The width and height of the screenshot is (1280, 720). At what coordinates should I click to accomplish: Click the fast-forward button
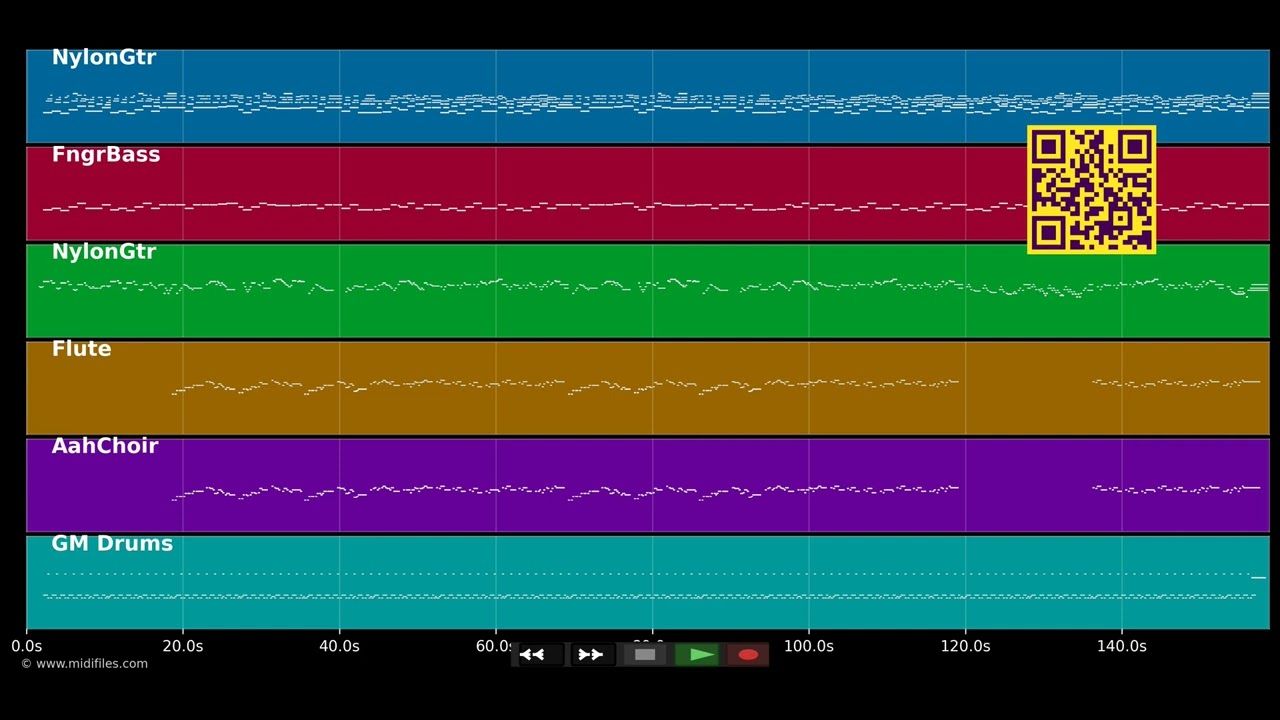pos(592,655)
